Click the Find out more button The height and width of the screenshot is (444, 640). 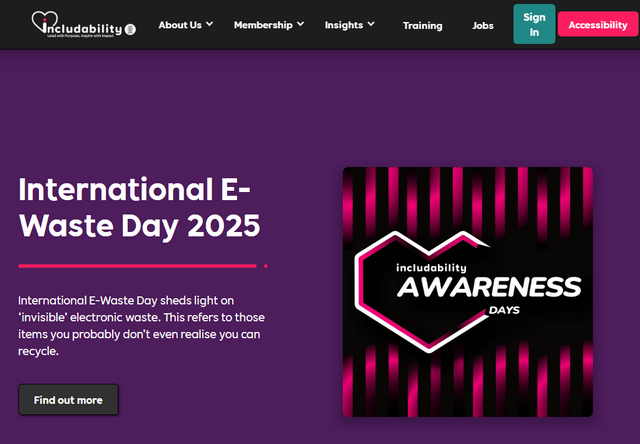point(68,400)
